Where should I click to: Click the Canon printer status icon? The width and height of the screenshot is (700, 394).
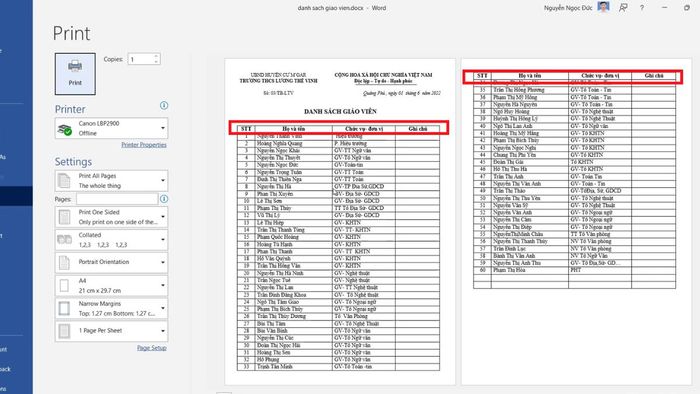pos(65,129)
